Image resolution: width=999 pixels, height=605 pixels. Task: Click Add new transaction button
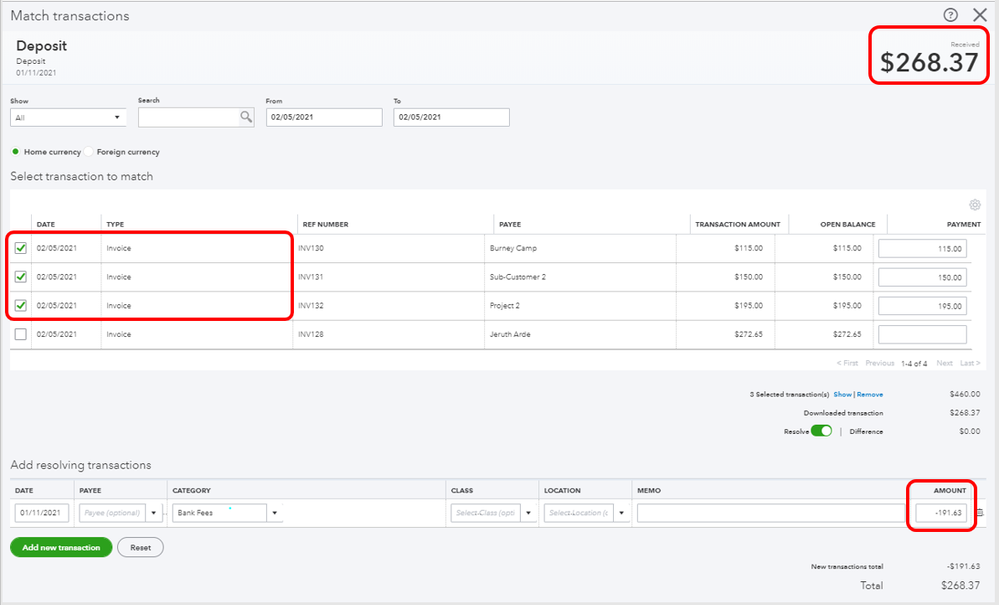pyautogui.click(x=61, y=547)
